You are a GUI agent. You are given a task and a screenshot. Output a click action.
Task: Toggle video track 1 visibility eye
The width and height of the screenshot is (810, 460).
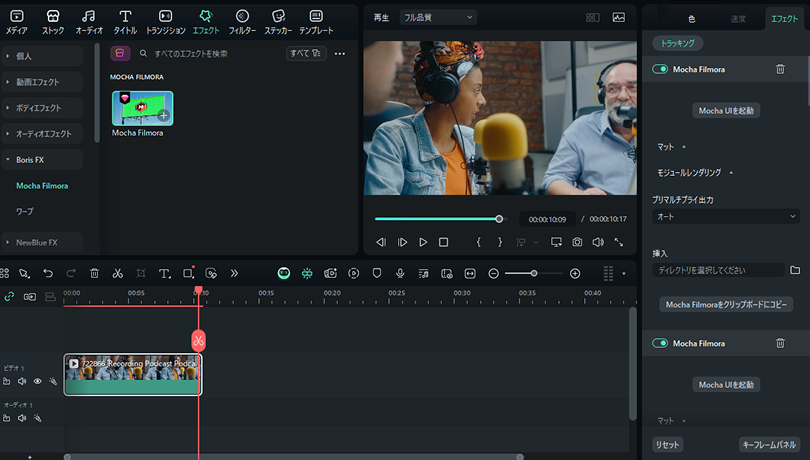[37, 381]
